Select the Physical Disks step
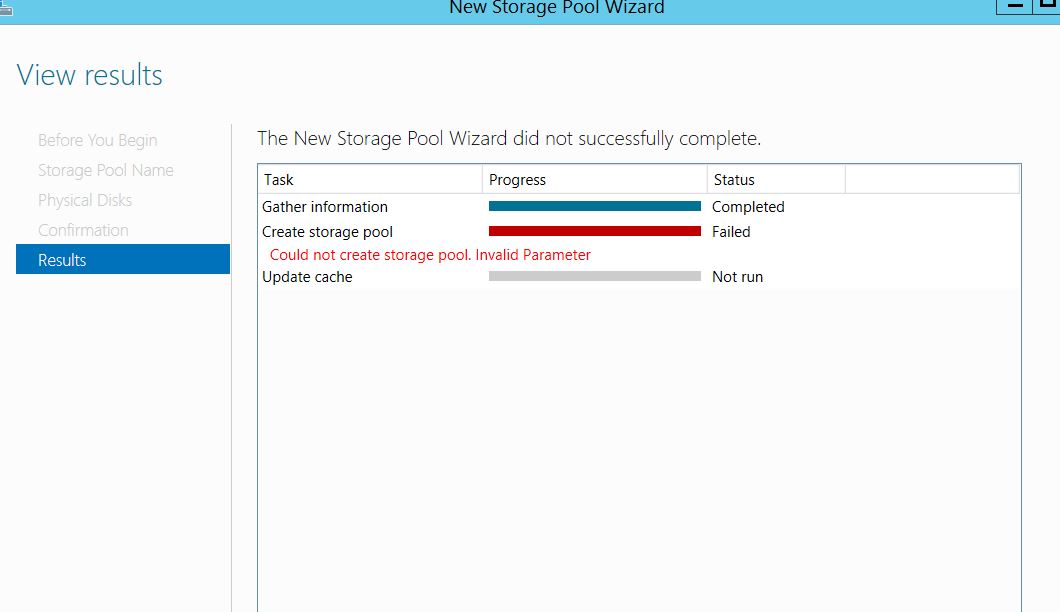The height and width of the screenshot is (612, 1060). (85, 200)
